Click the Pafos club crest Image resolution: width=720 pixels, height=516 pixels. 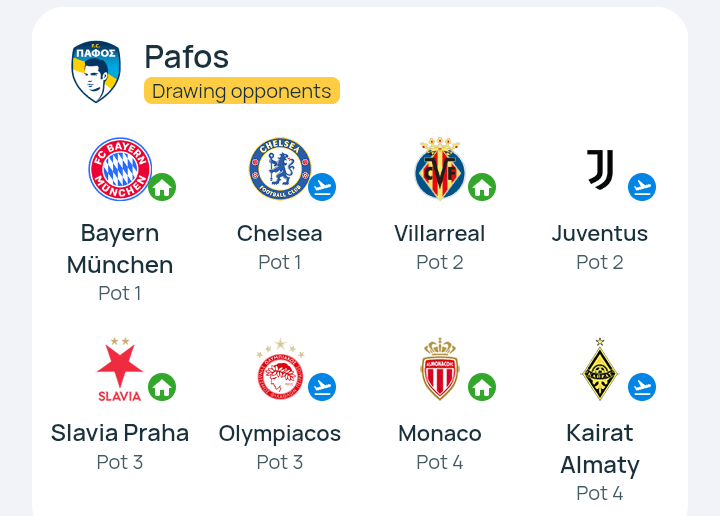pyautogui.click(x=96, y=72)
